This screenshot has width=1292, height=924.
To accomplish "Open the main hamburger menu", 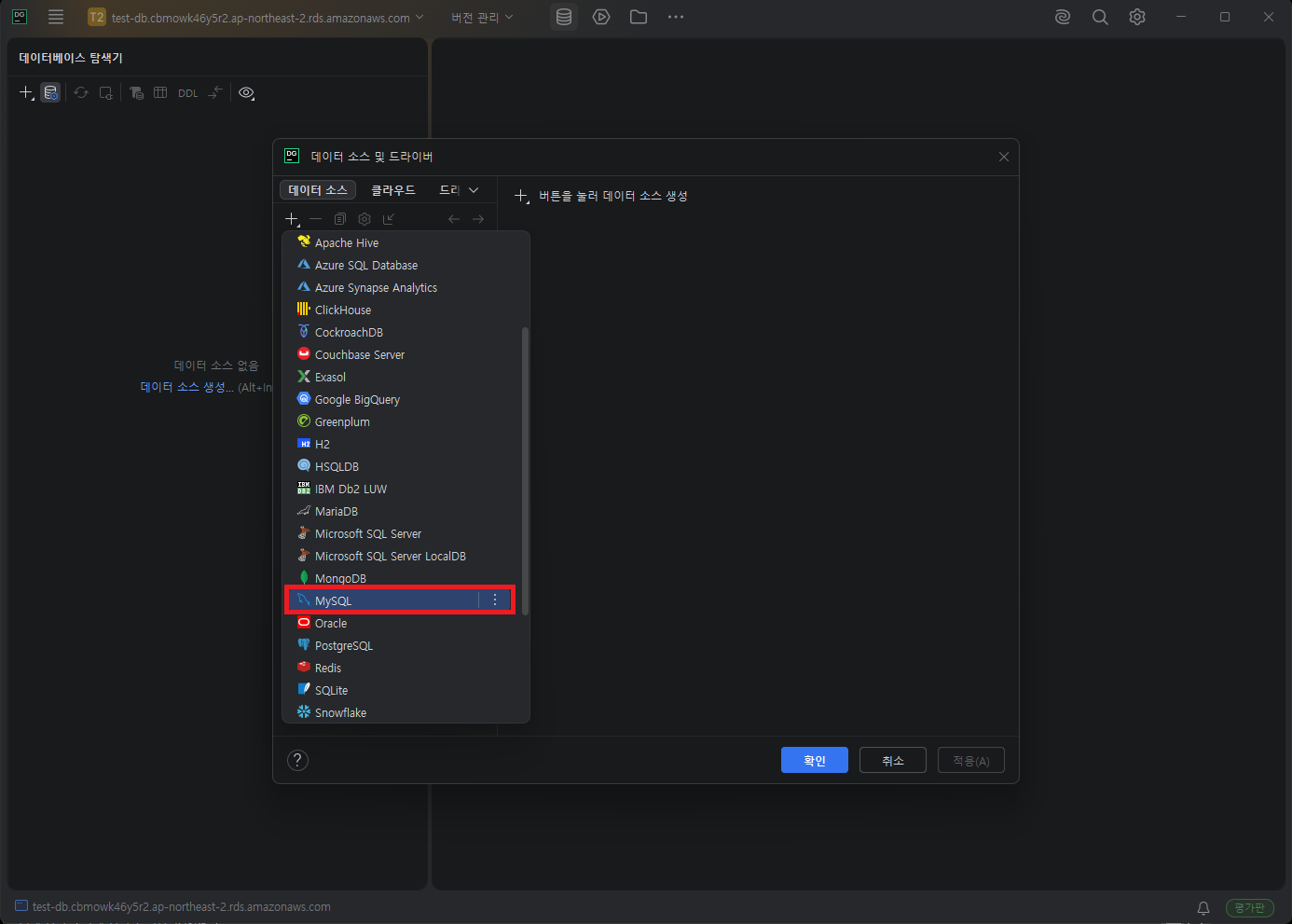I will (x=56, y=17).
